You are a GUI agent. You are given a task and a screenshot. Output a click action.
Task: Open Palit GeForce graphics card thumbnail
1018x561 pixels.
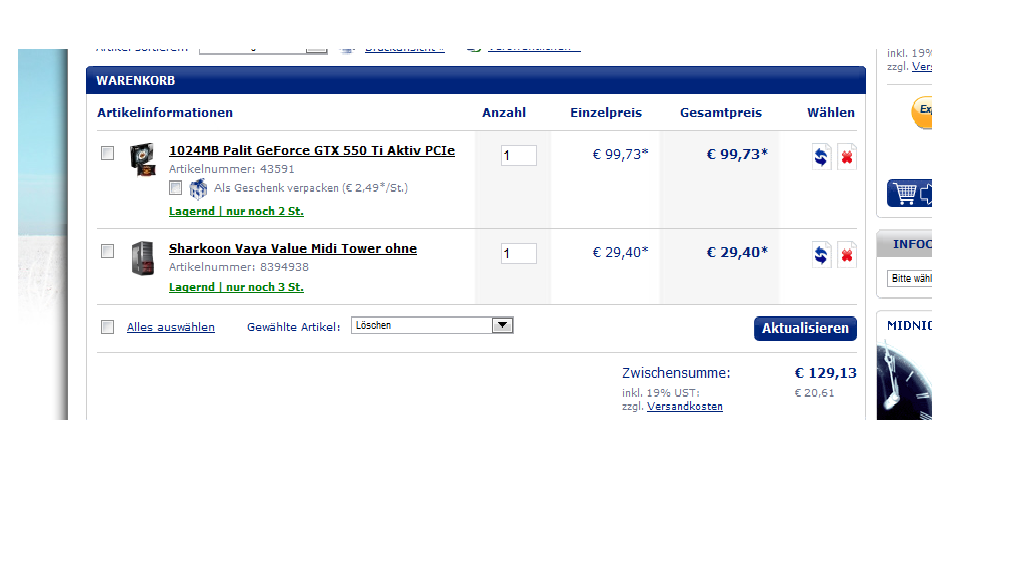pyautogui.click(x=143, y=159)
